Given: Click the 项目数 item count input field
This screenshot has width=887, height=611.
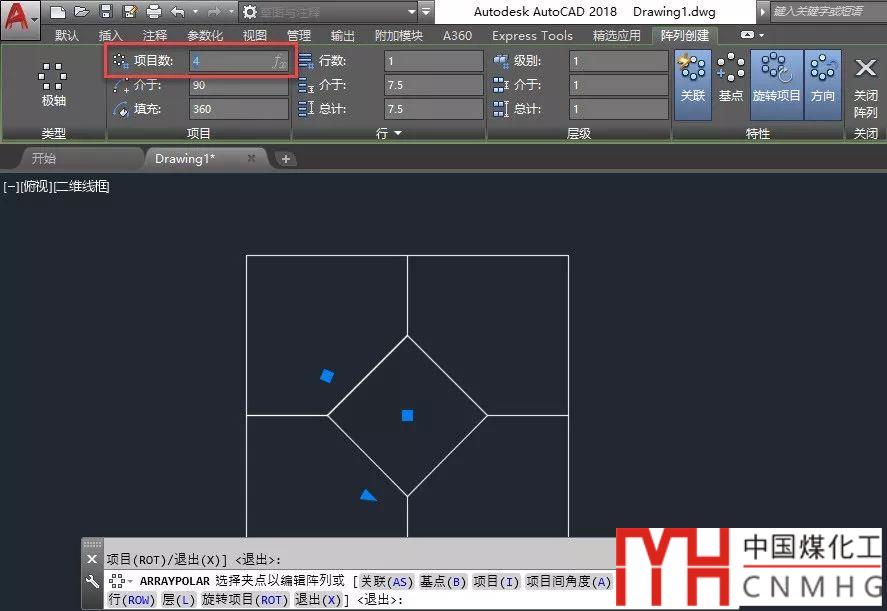Looking at the screenshot, I should point(230,61).
